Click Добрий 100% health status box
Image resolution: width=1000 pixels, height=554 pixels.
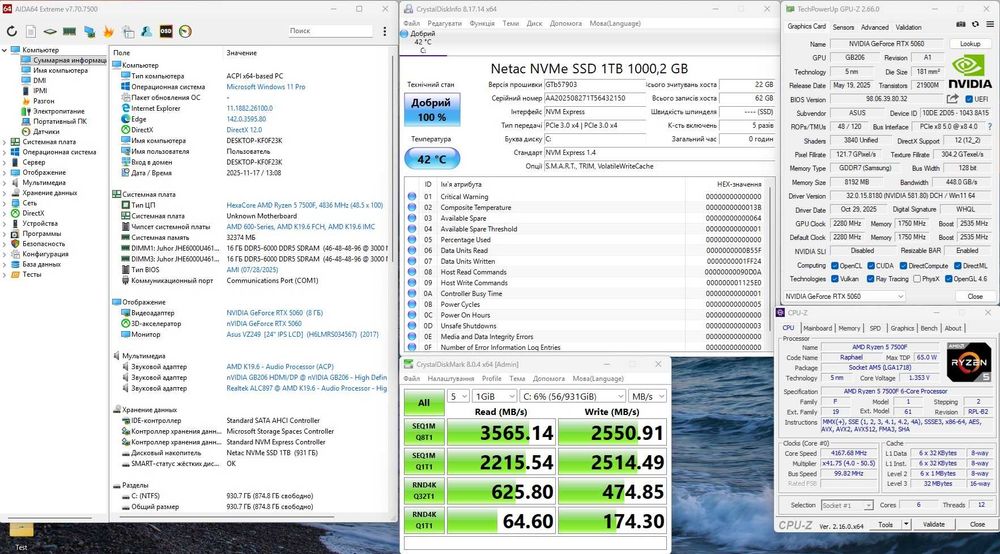pyautogui.click(x=432, y=110)
